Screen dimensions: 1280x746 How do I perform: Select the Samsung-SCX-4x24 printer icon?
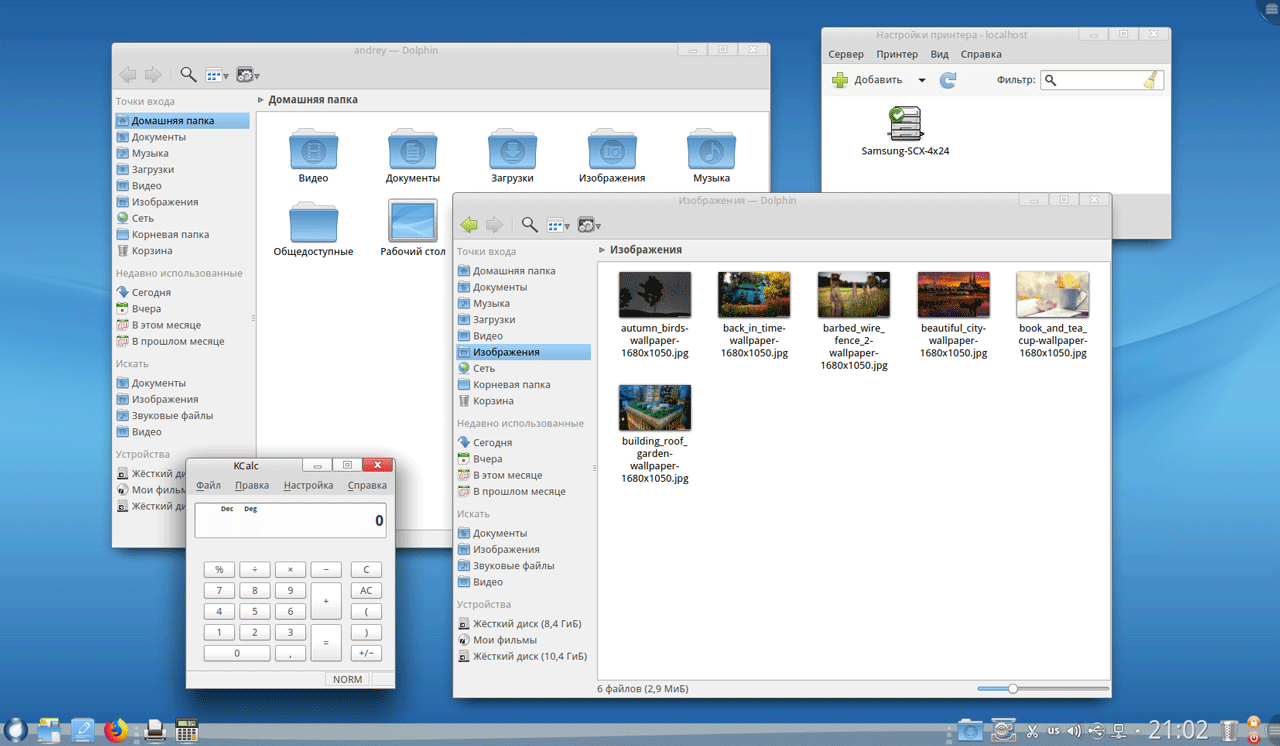pos(905,125)
